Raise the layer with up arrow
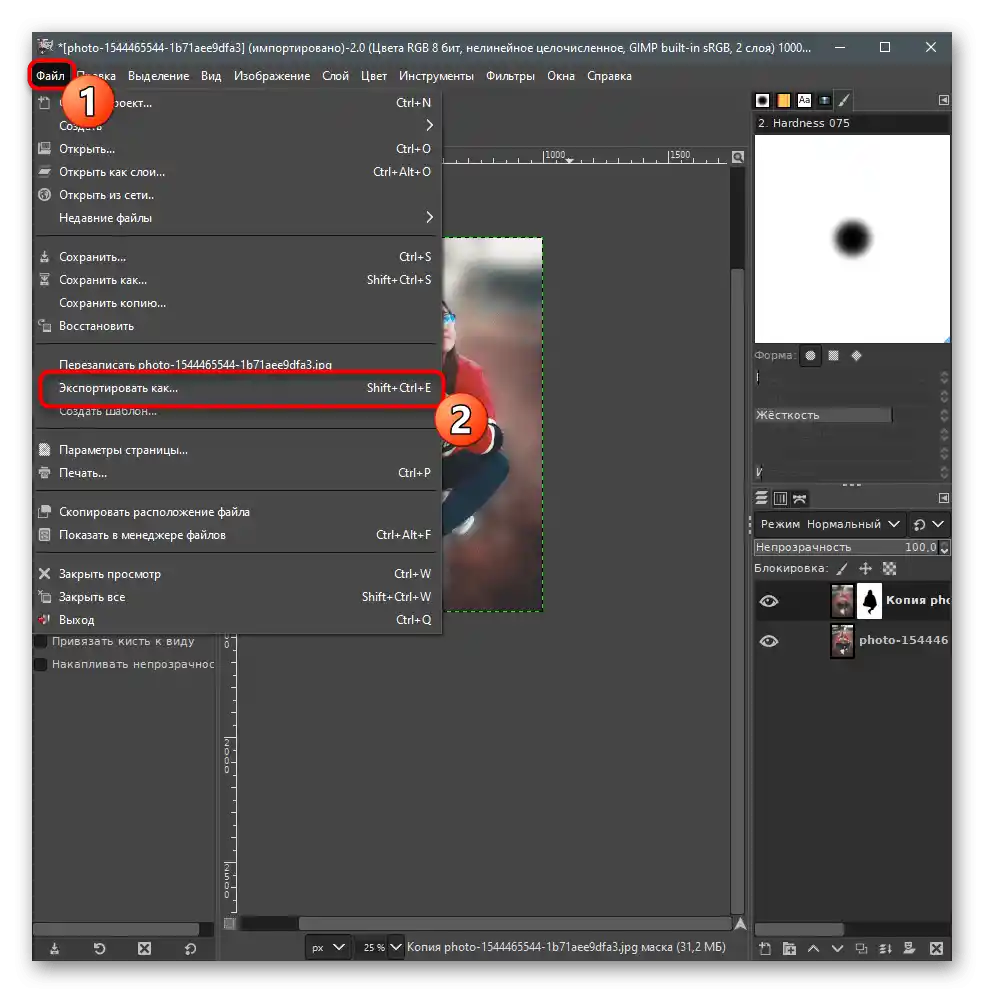984x993 pixels. pyautogui.click(x=814, y=948)
